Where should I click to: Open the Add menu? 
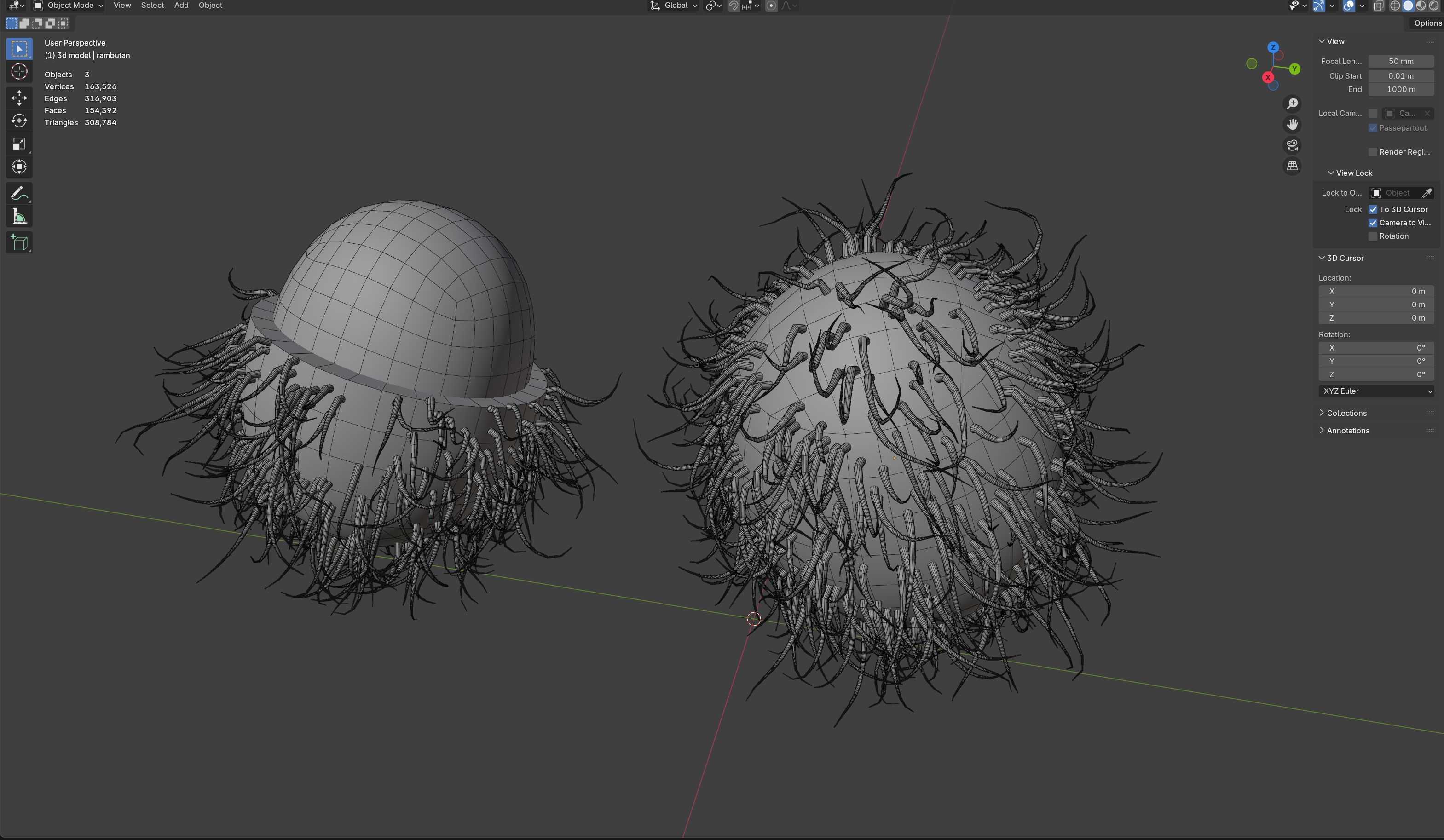[x=181, y=6]
